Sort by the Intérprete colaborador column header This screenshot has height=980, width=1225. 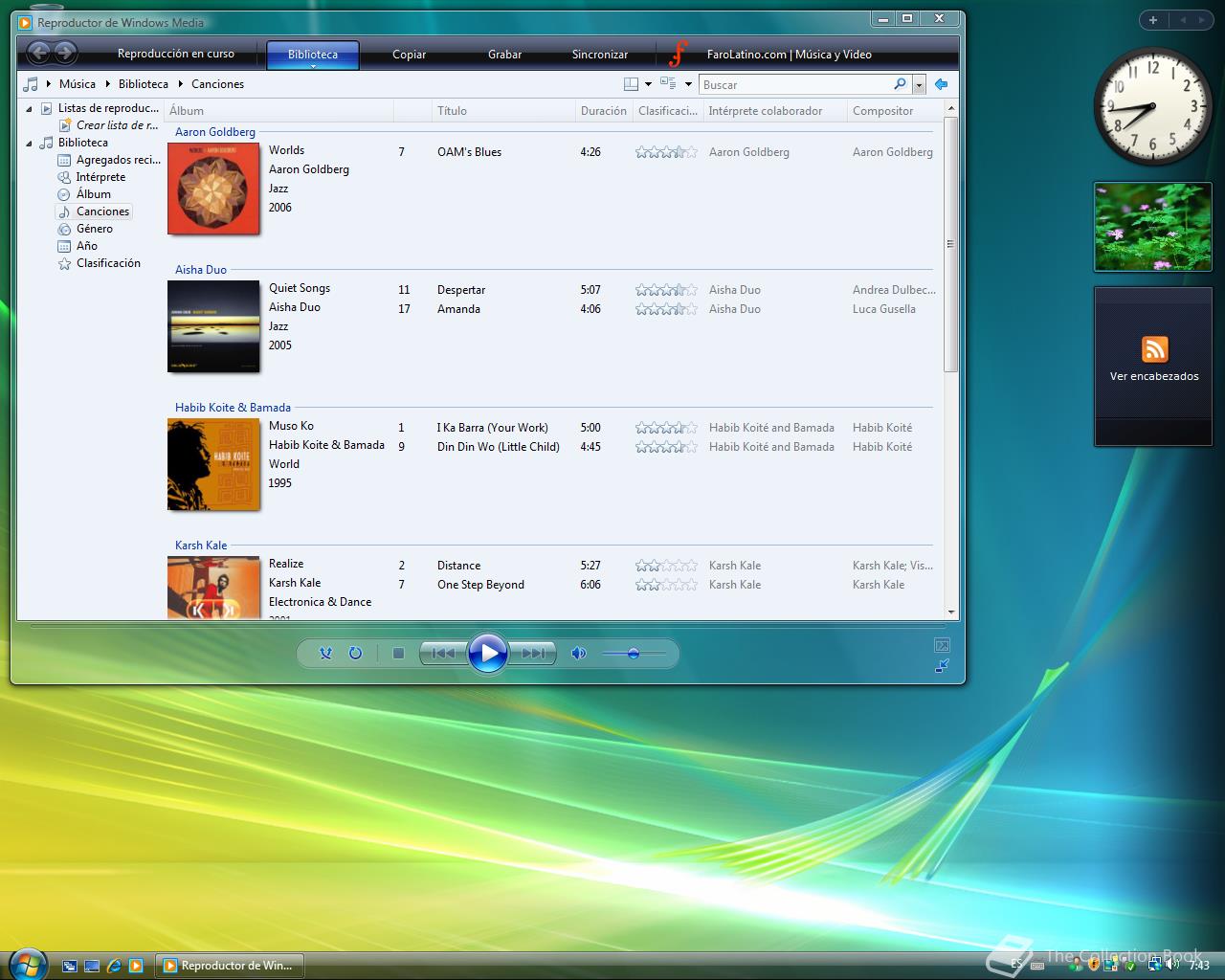tap(774, 111)
